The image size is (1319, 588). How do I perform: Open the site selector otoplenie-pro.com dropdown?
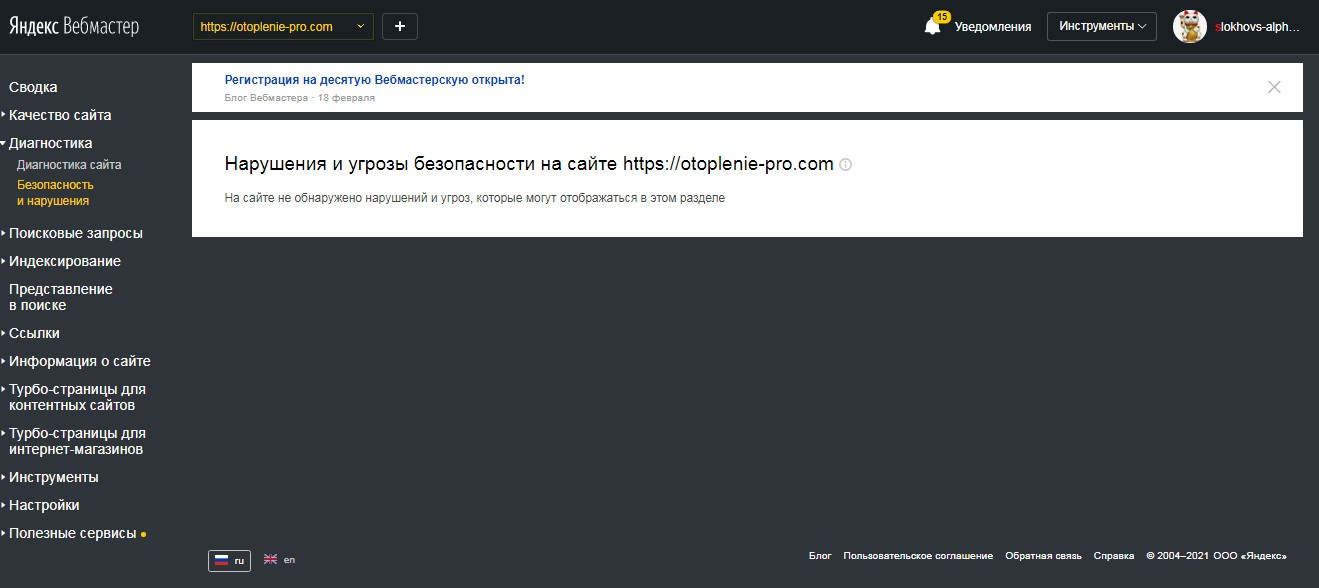point(283,27)
